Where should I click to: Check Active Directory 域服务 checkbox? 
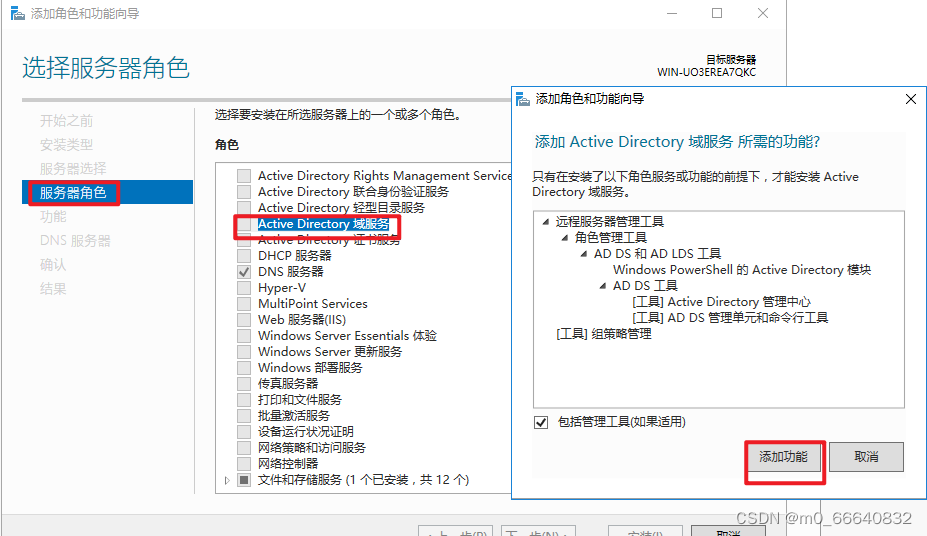pyautogui.click(x=244, y=224)
